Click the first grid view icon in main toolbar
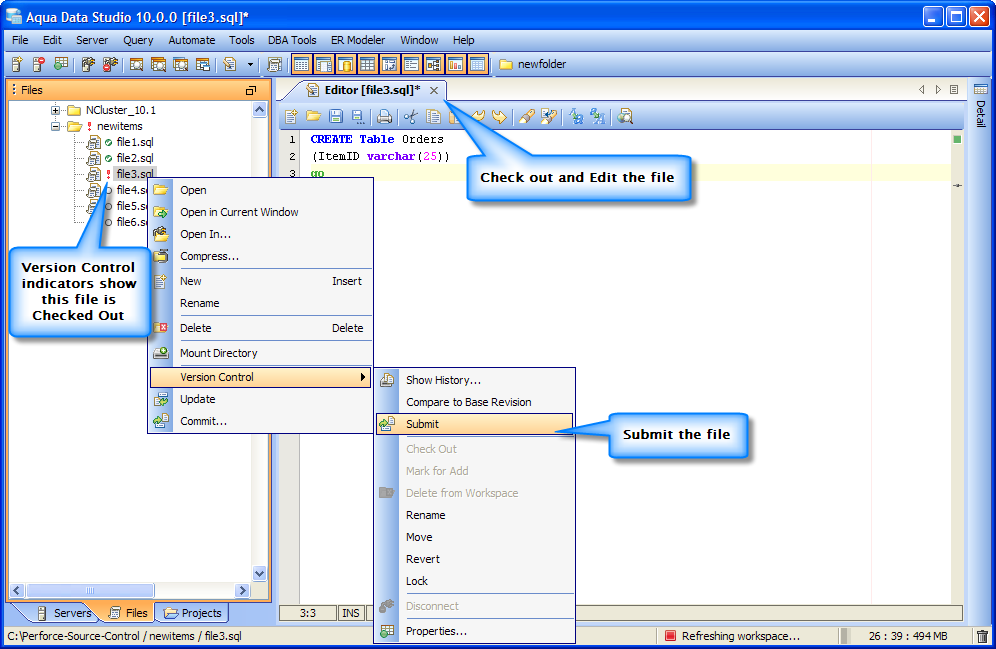 (x=302, y=64)
